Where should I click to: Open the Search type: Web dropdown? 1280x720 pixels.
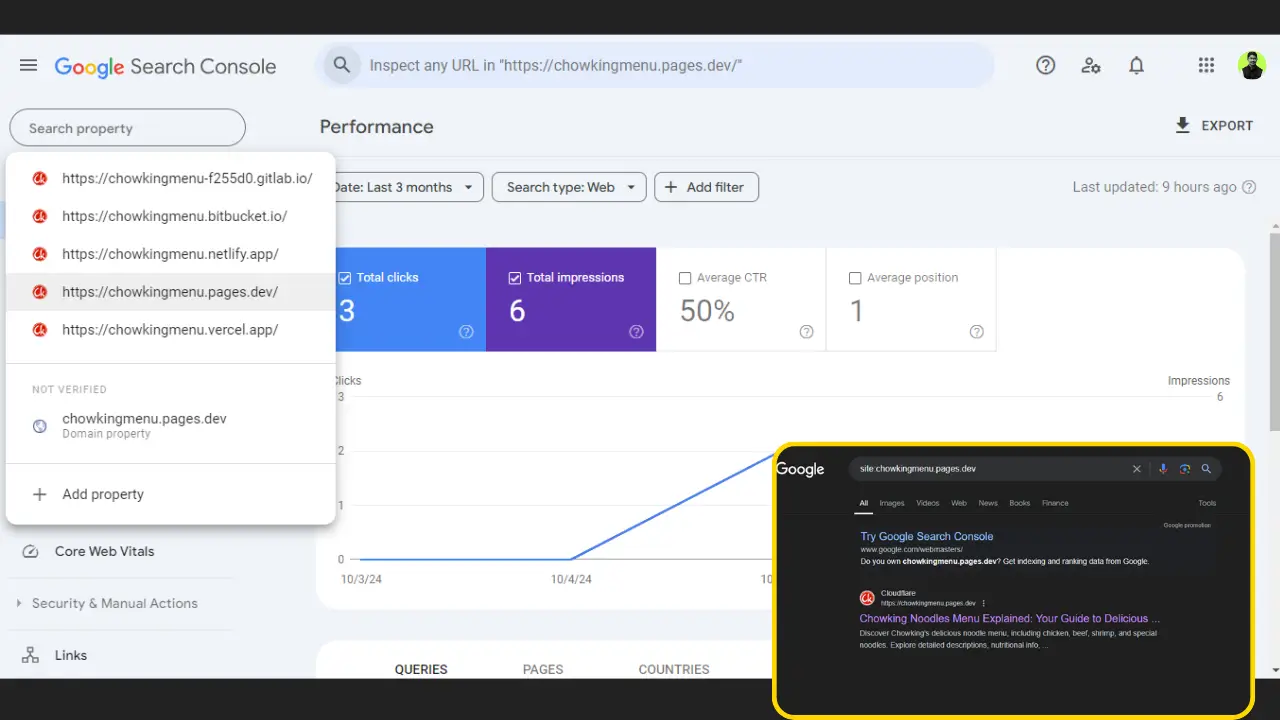pos(568,187)
